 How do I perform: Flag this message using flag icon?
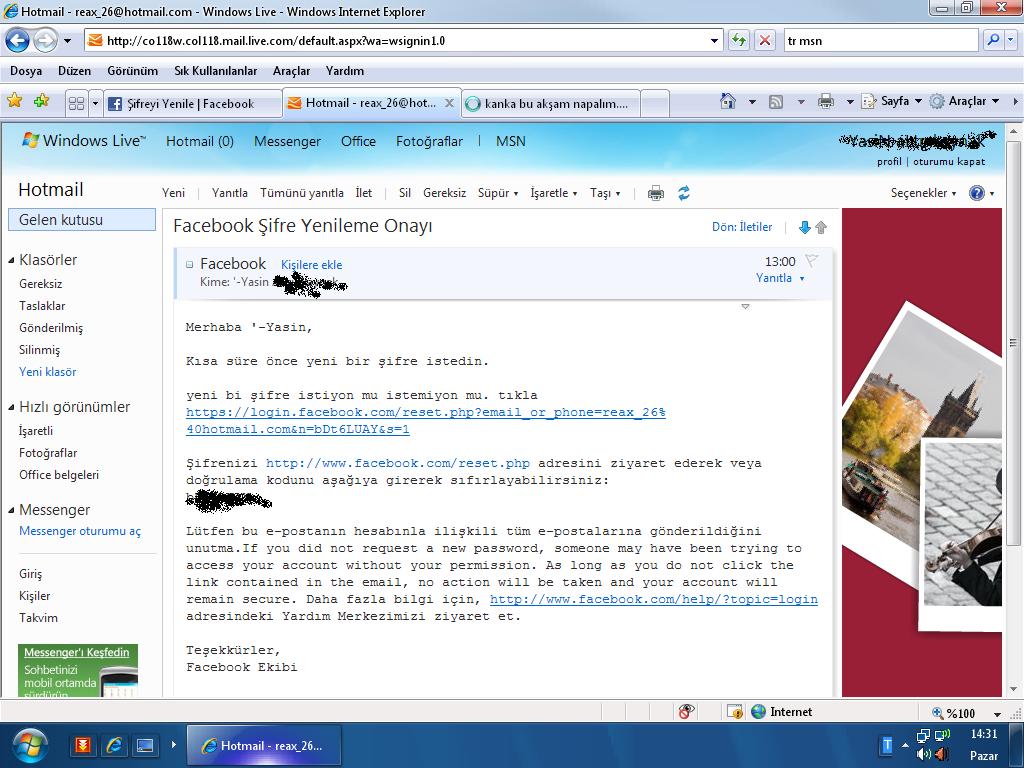click(811, 261)
